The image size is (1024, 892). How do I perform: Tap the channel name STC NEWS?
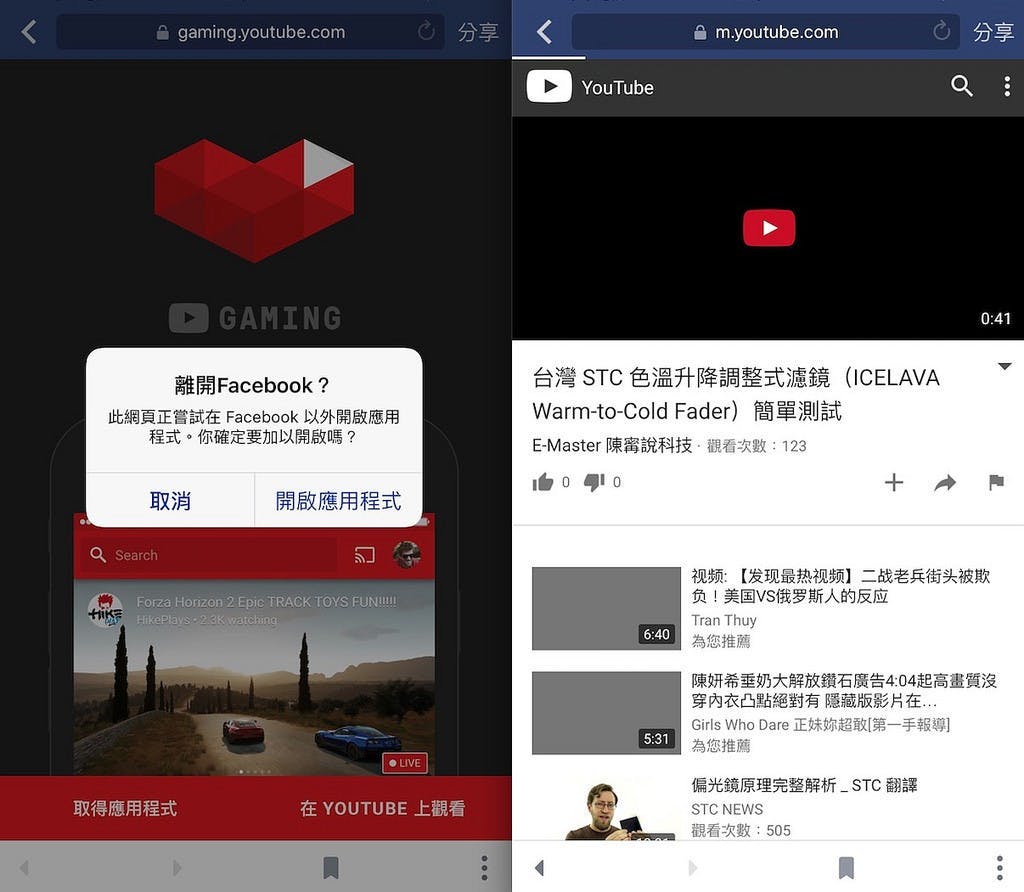[x=727, y=810]
